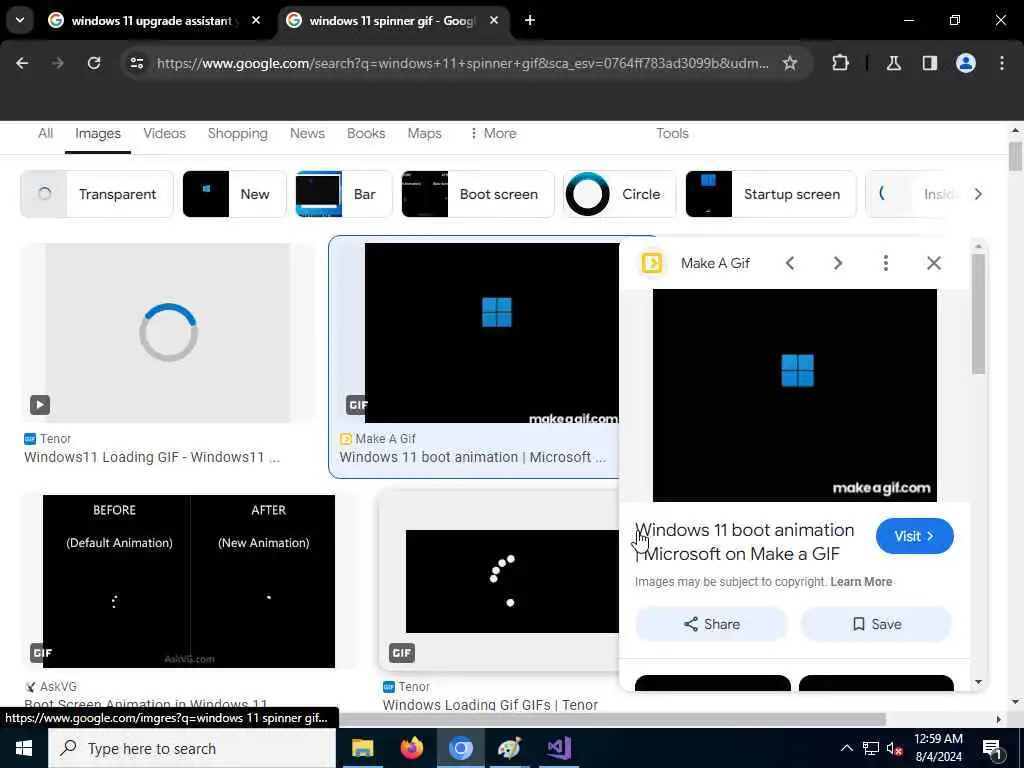
Task: Select the New filter chip
Action: [234, 194]
